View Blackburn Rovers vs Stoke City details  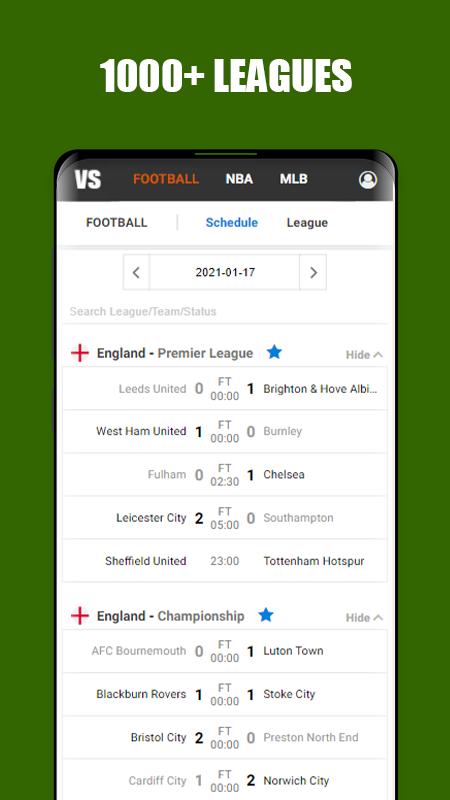point(224,694)
